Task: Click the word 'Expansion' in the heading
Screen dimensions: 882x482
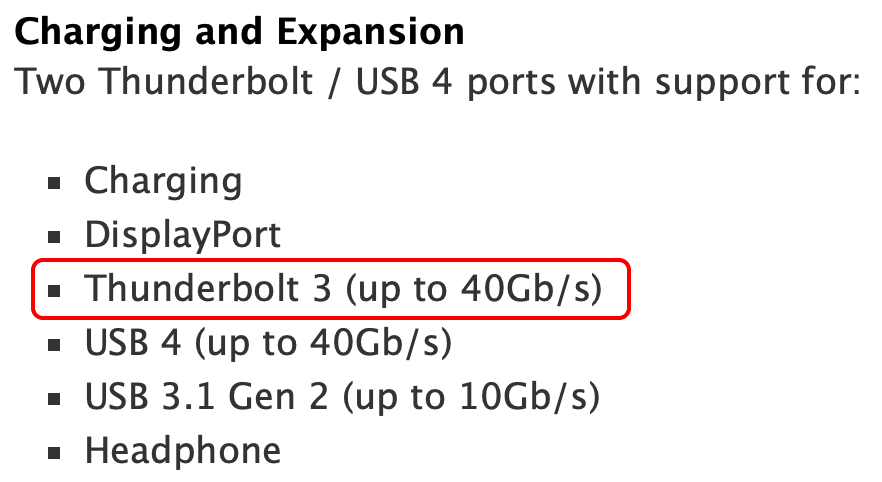Action: click(x=371, y=32)
